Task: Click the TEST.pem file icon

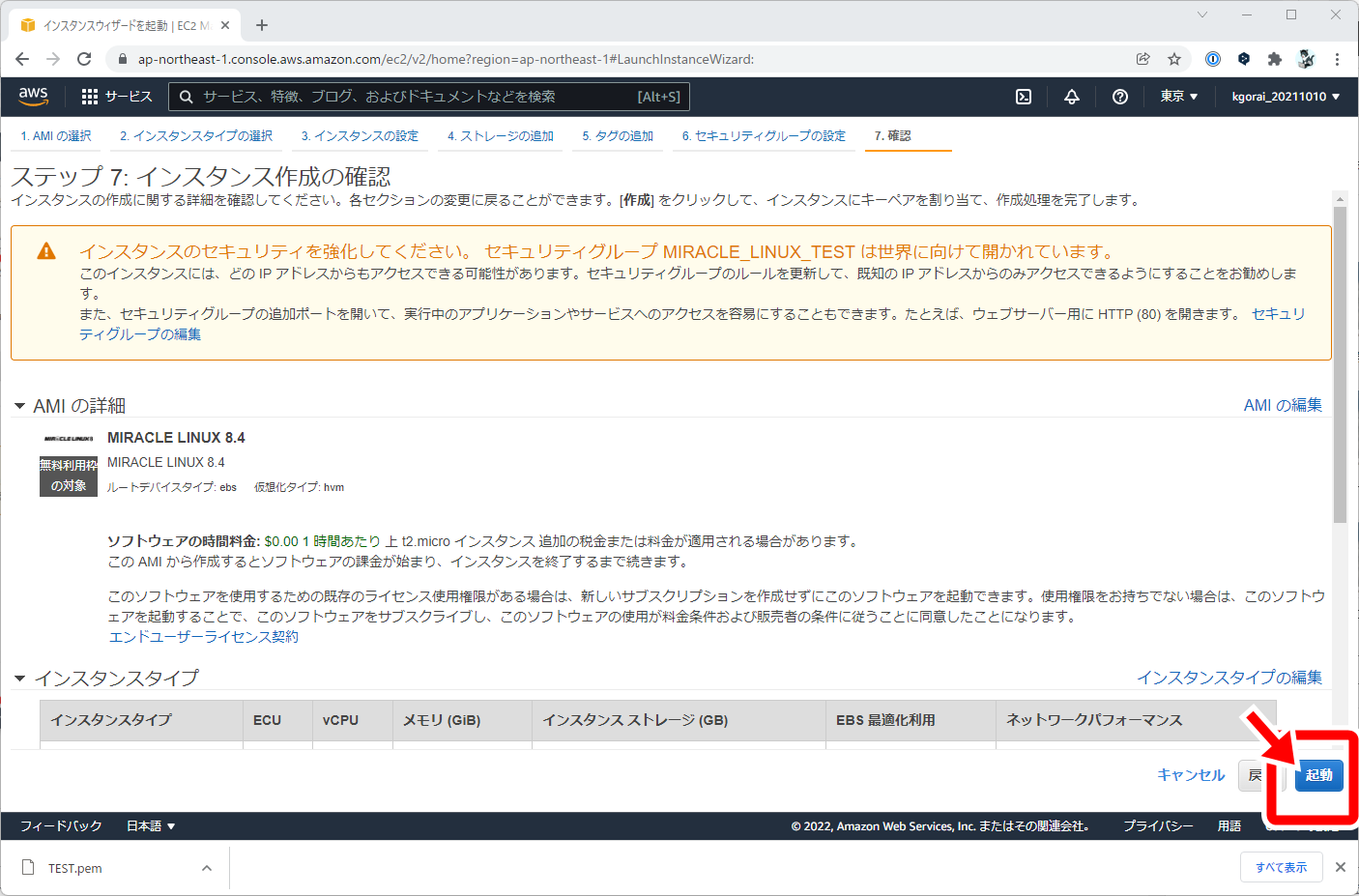Action: click(28, 867)
